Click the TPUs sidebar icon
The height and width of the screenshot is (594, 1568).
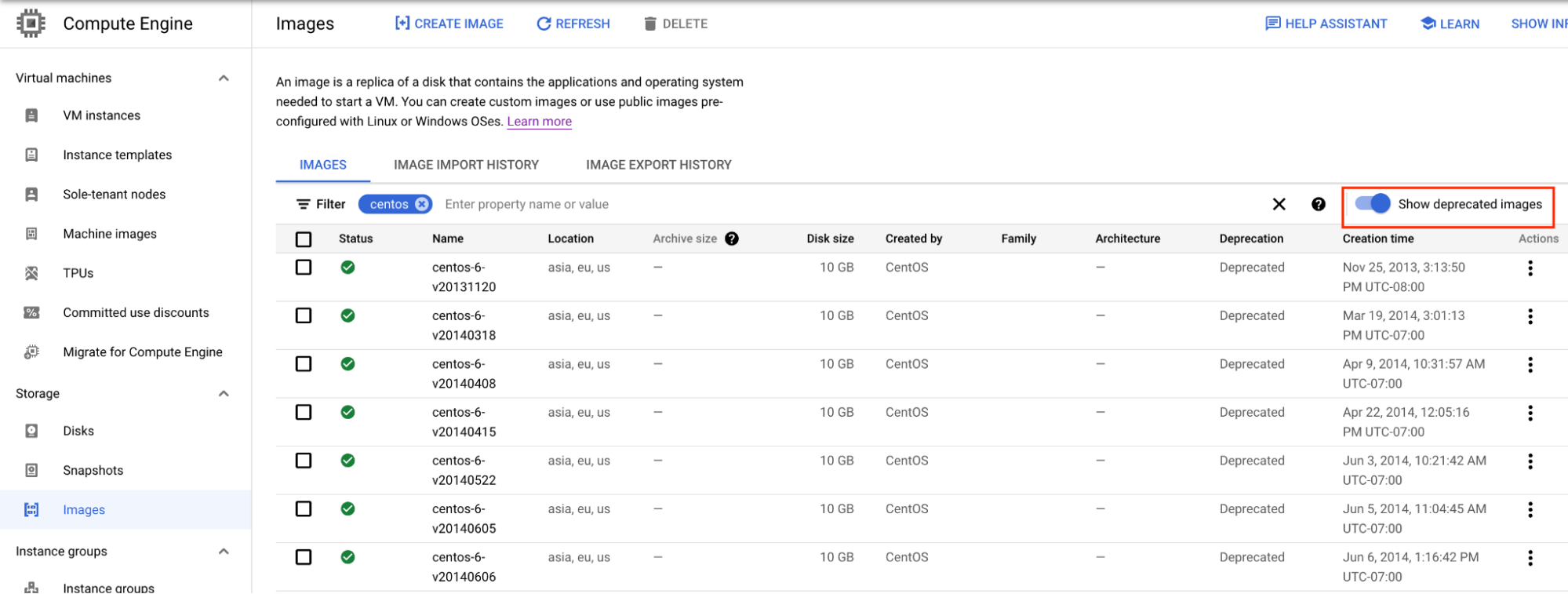pyautogui.click(x=31, y=273)
